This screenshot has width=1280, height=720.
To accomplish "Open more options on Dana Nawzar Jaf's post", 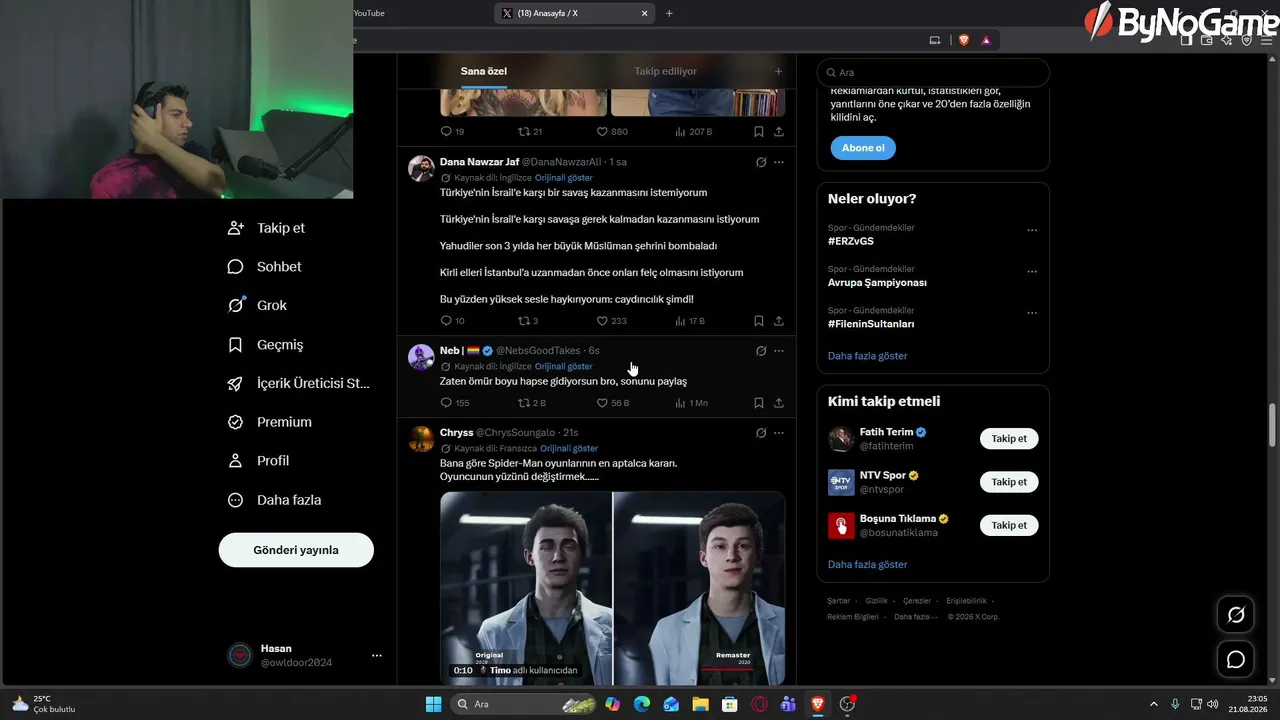I will tap(779, 162).
